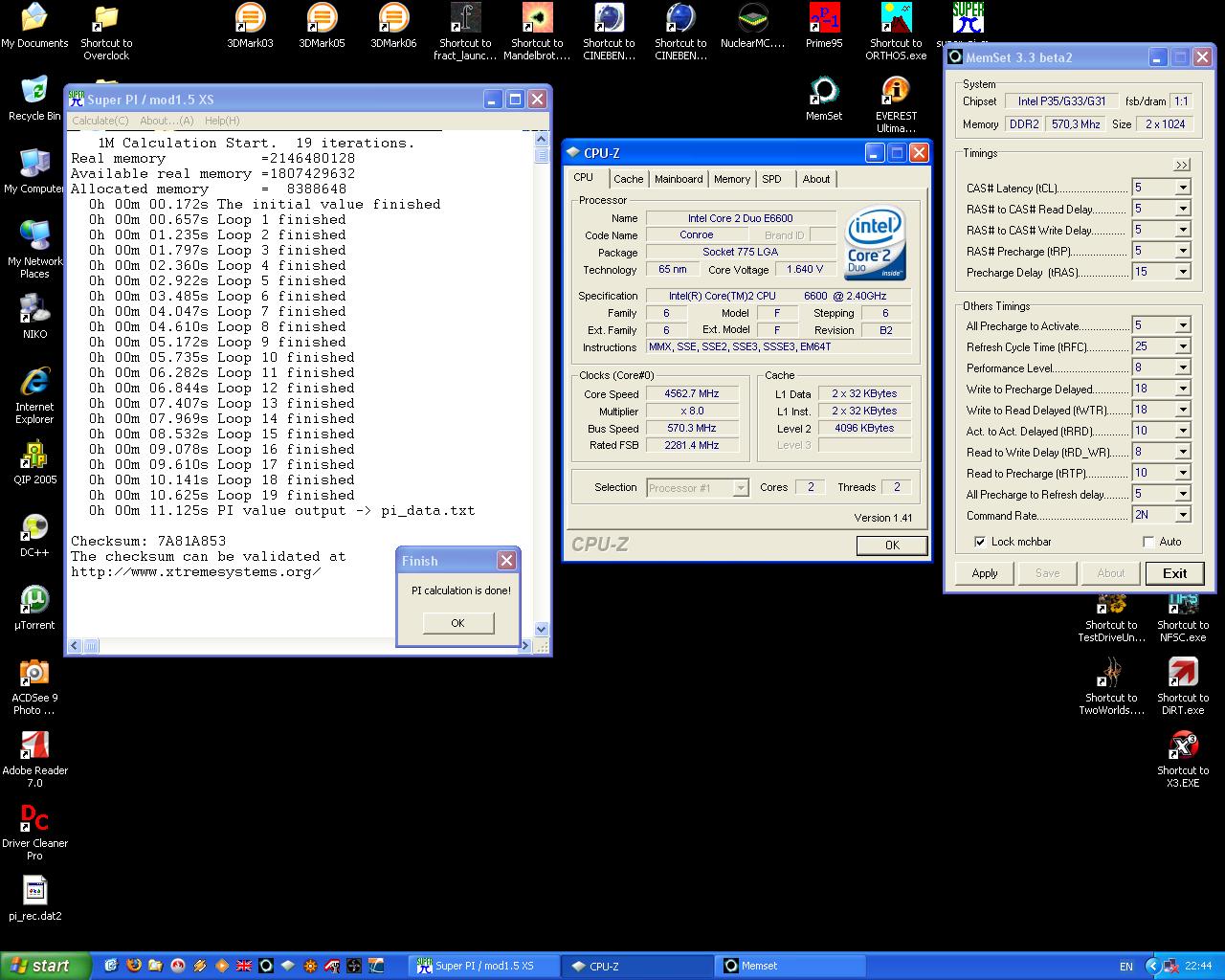
Task: Click the Super PI horizontal scrollbar left arrow
Action: point(75,646)
